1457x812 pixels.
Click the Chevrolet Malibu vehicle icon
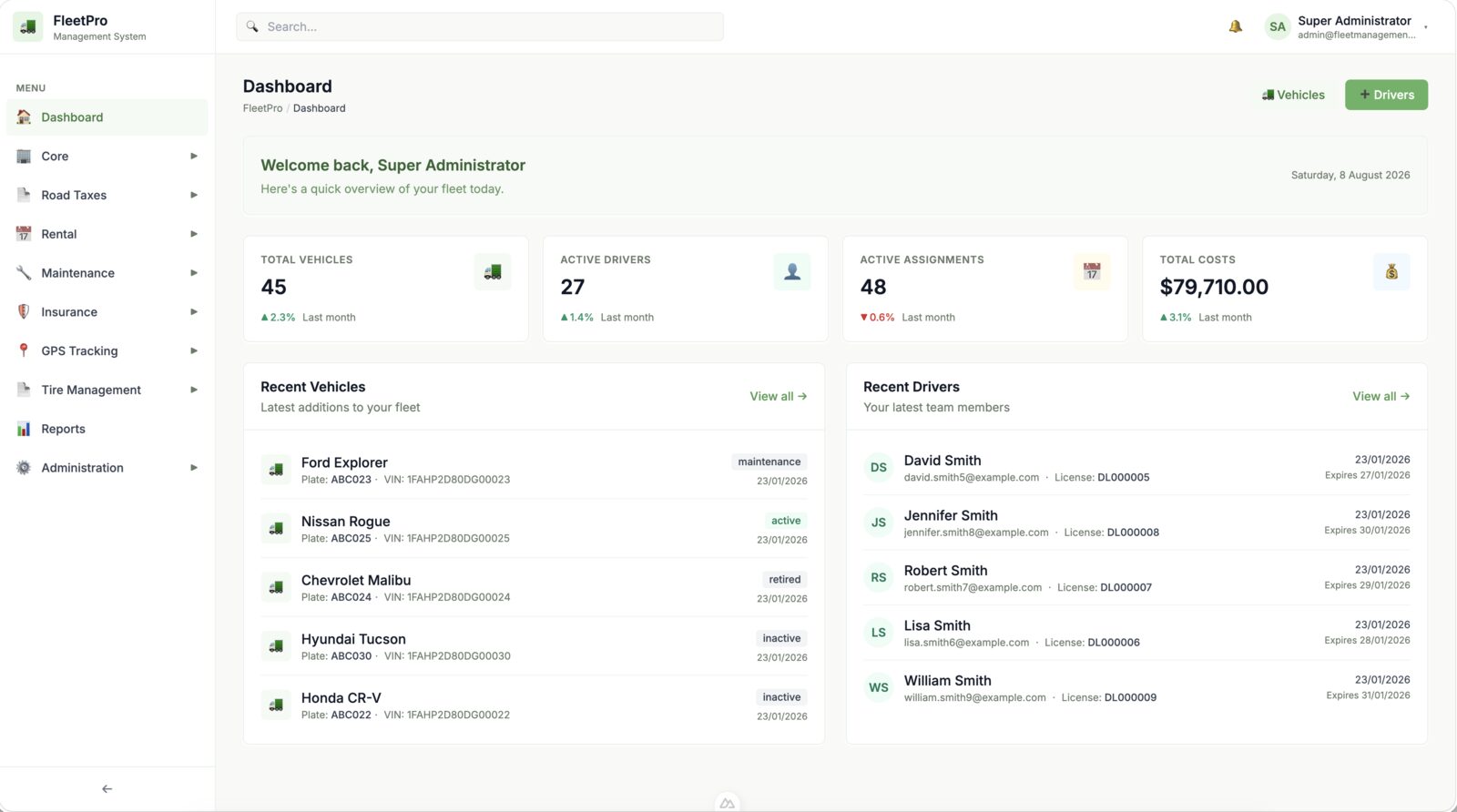pyautogui.click(x=276, y=588)
